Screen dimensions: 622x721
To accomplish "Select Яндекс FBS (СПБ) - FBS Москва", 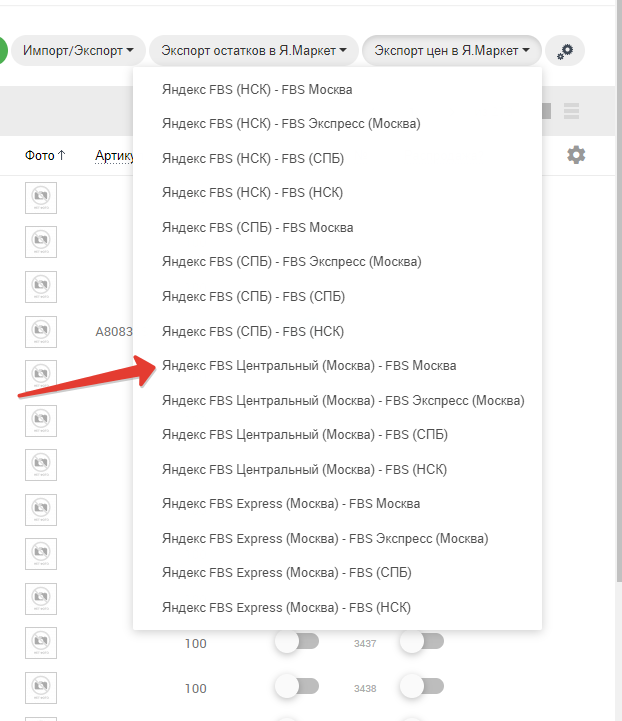I will point(337,227).
